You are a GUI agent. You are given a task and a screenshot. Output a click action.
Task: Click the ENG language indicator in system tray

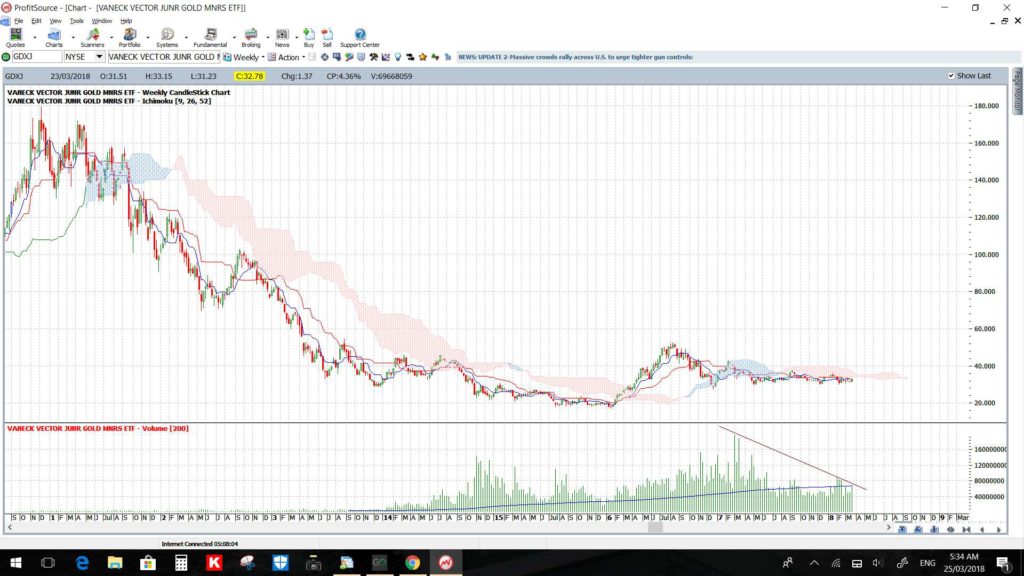pyautogui.click(x=927, y=563)
